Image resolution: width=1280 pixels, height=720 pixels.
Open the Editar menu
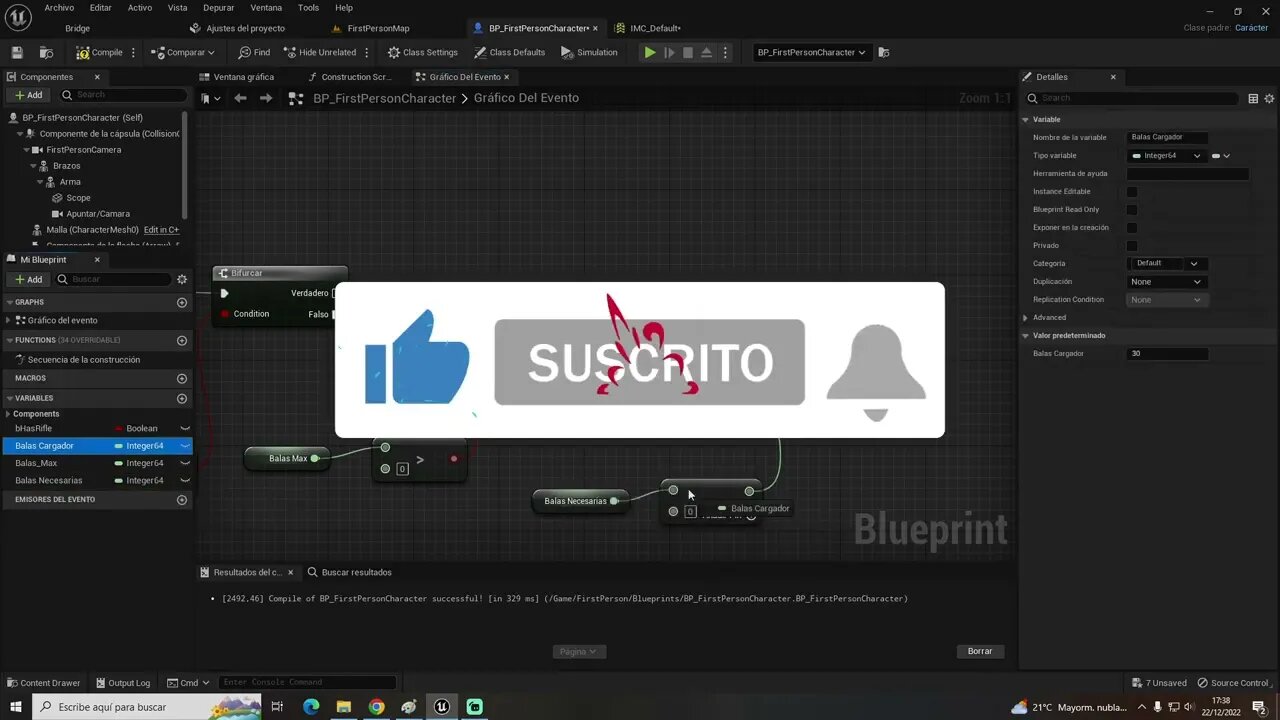(x=101, y=7)
